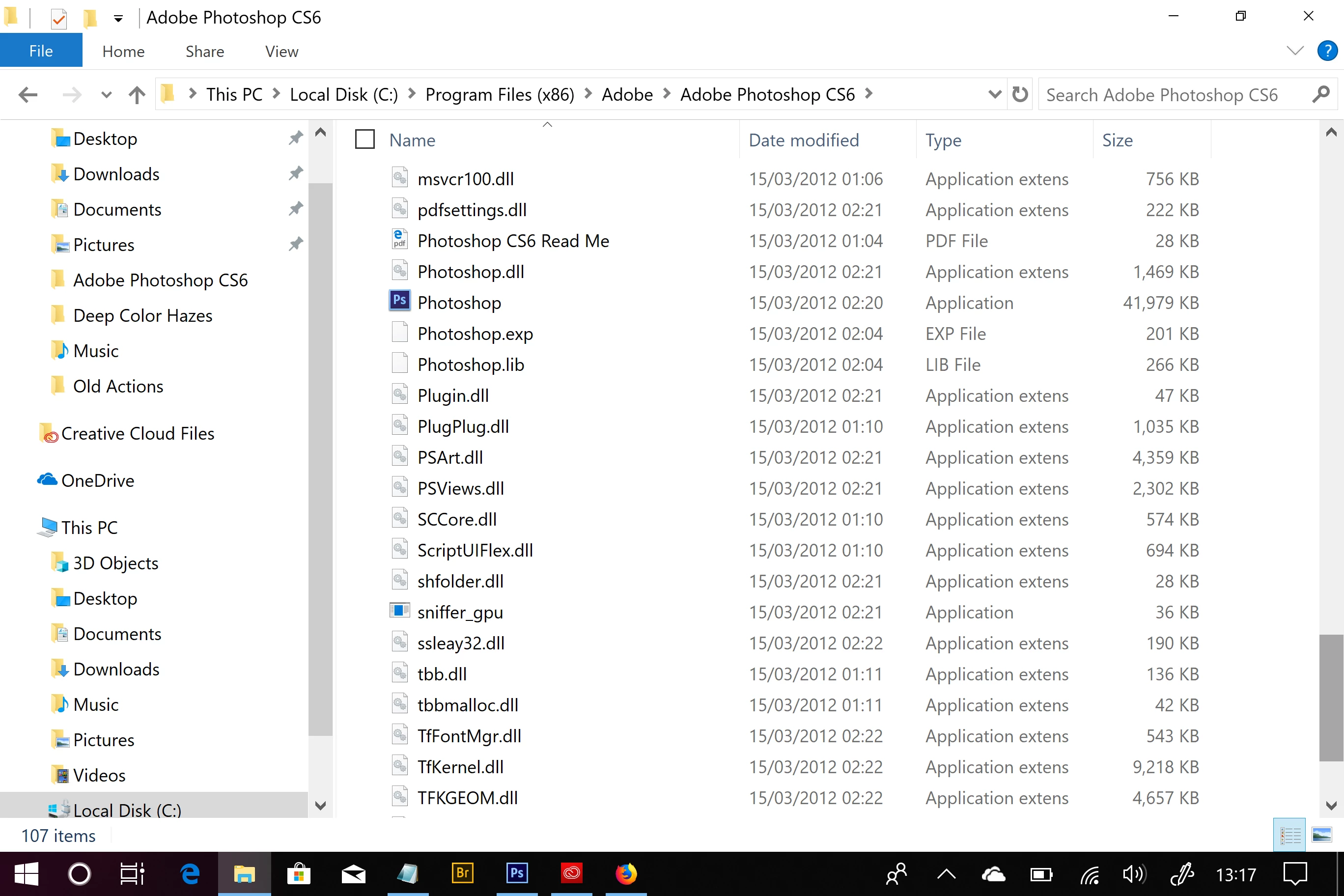The height and width of the screenshot is (896, 1344).
Task: Sort files by Date modified column
Action: 804,140
